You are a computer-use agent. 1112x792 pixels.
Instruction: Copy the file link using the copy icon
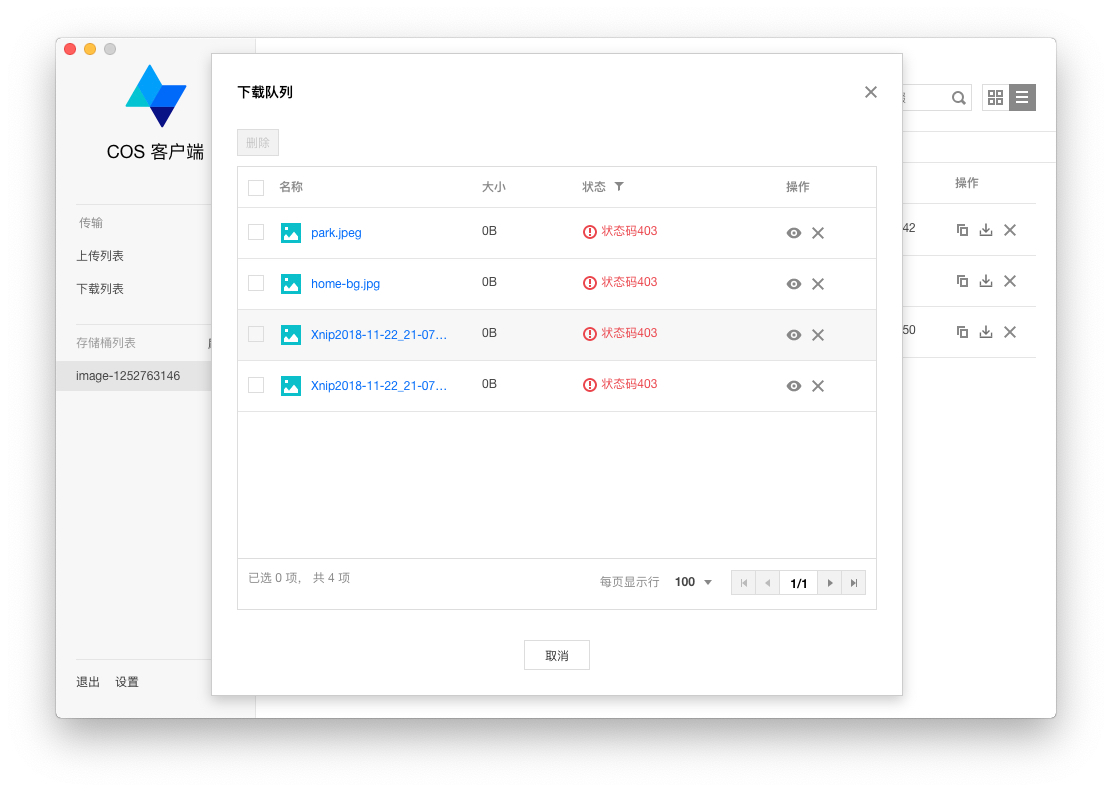coord(961,230)
